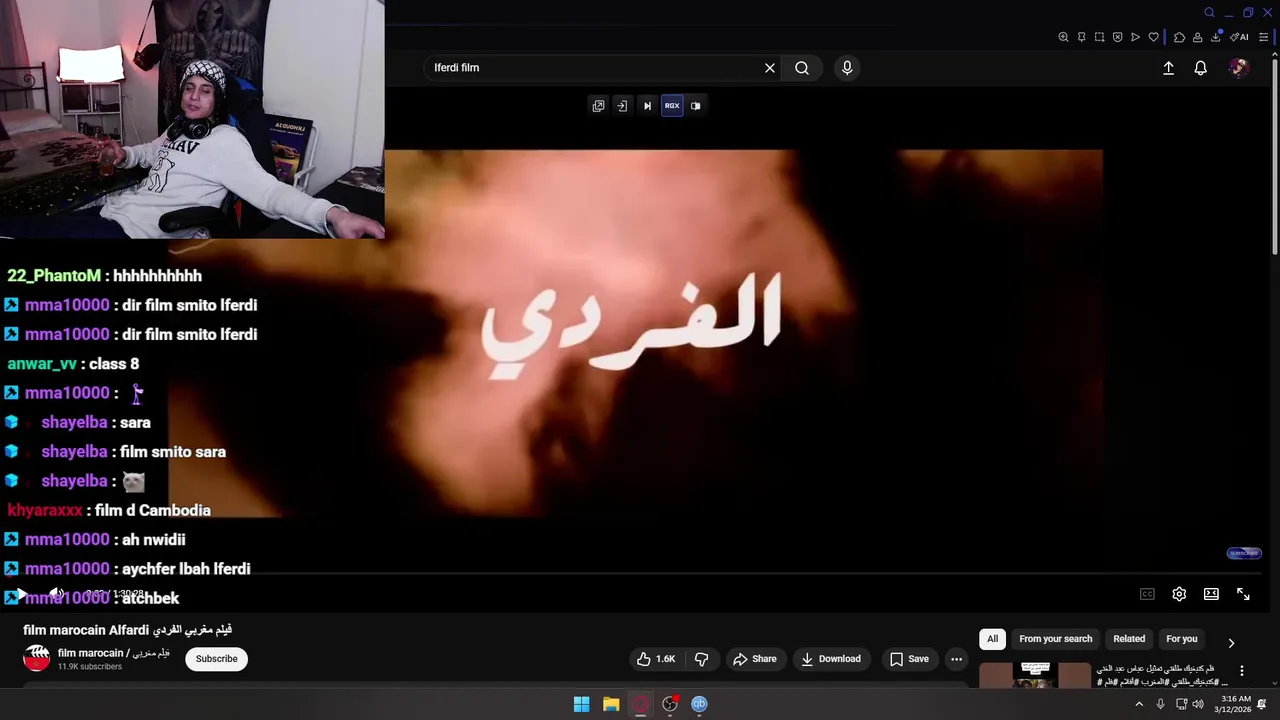Open the qBittorrent taskbar icon
The image size is (1280, 720).
[699, 704]
